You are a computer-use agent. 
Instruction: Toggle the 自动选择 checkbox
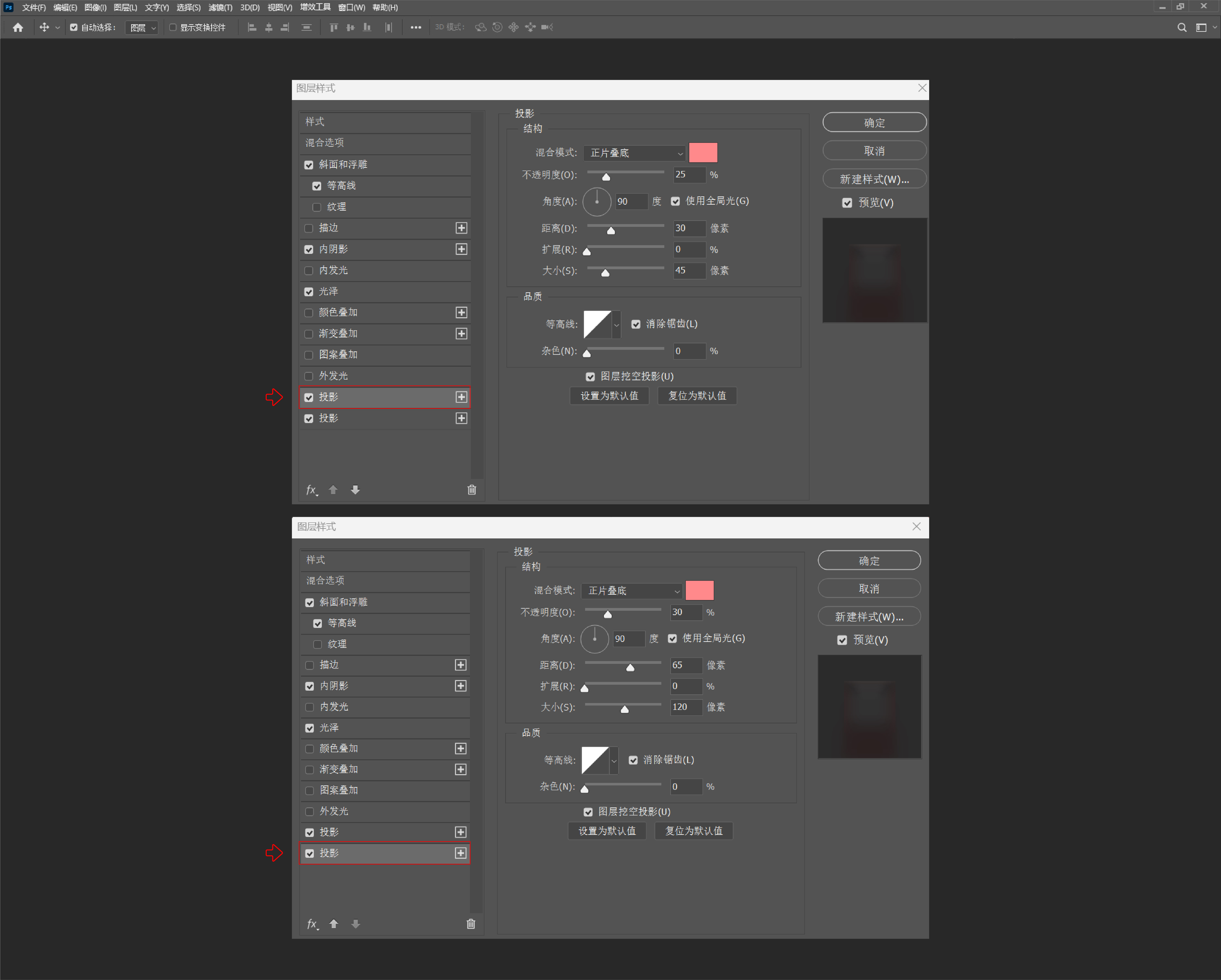[x=74, y=27]
